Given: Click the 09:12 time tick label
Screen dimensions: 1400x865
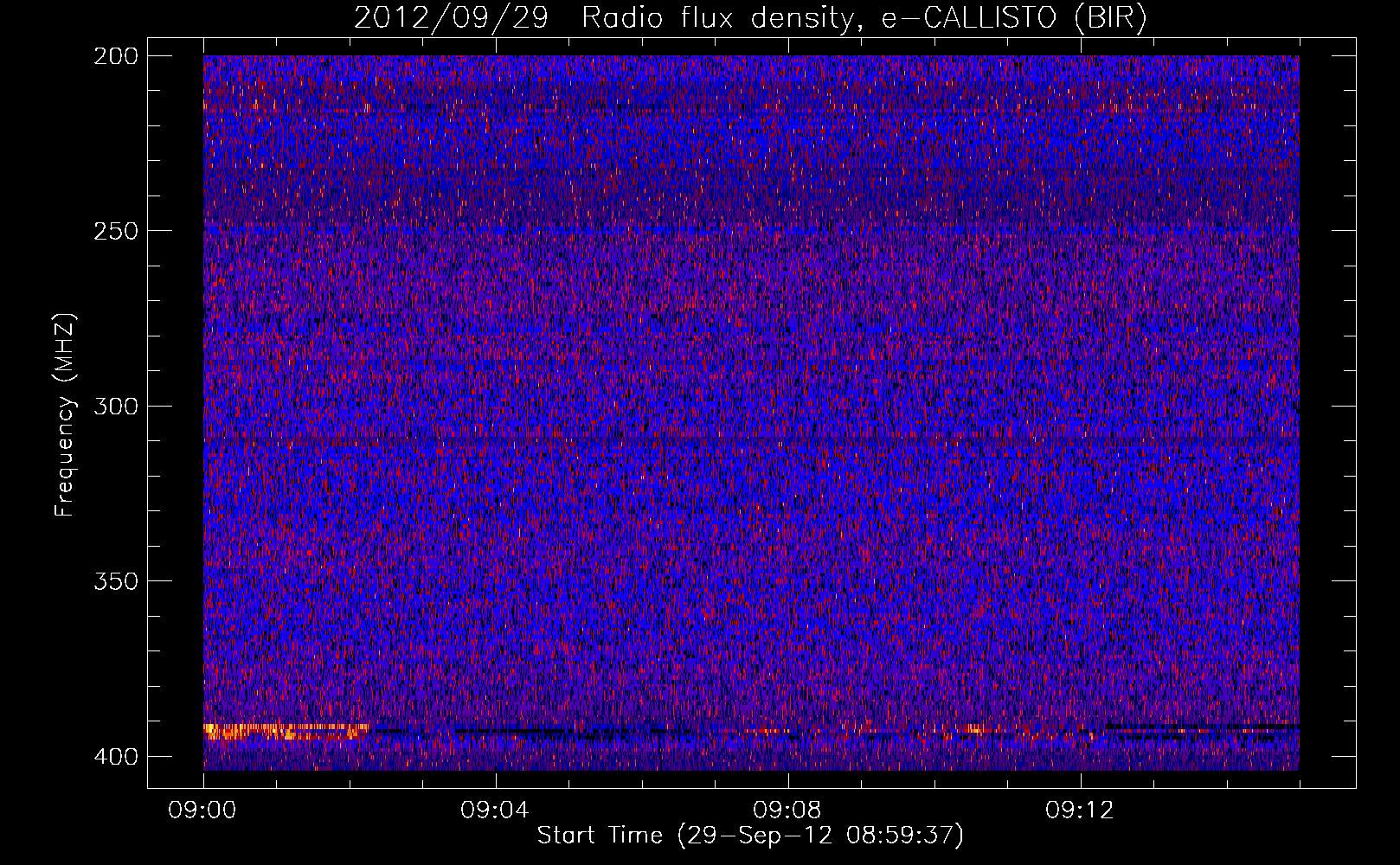Looking at the screenshot, I should (1080, 811).
